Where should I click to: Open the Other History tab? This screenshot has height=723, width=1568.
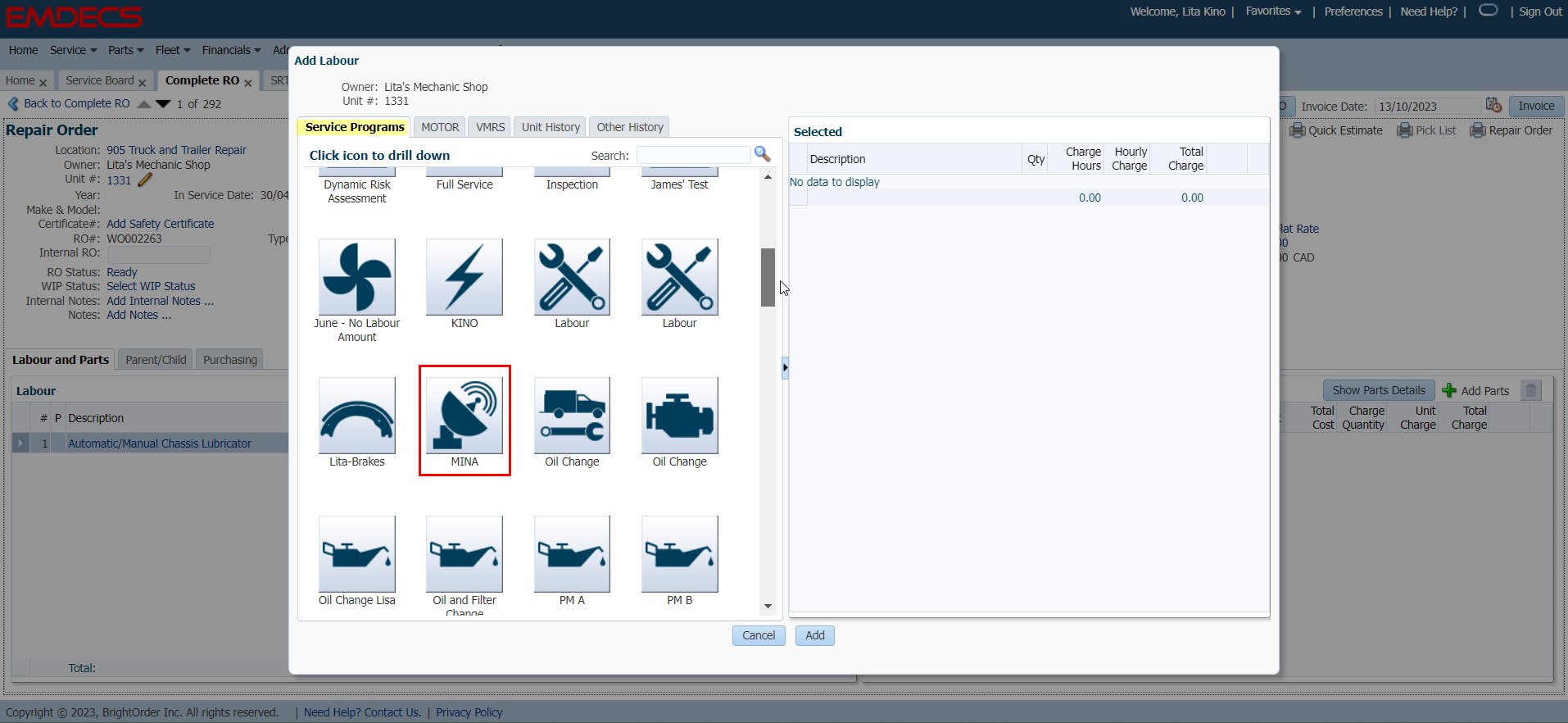[629, 127]
